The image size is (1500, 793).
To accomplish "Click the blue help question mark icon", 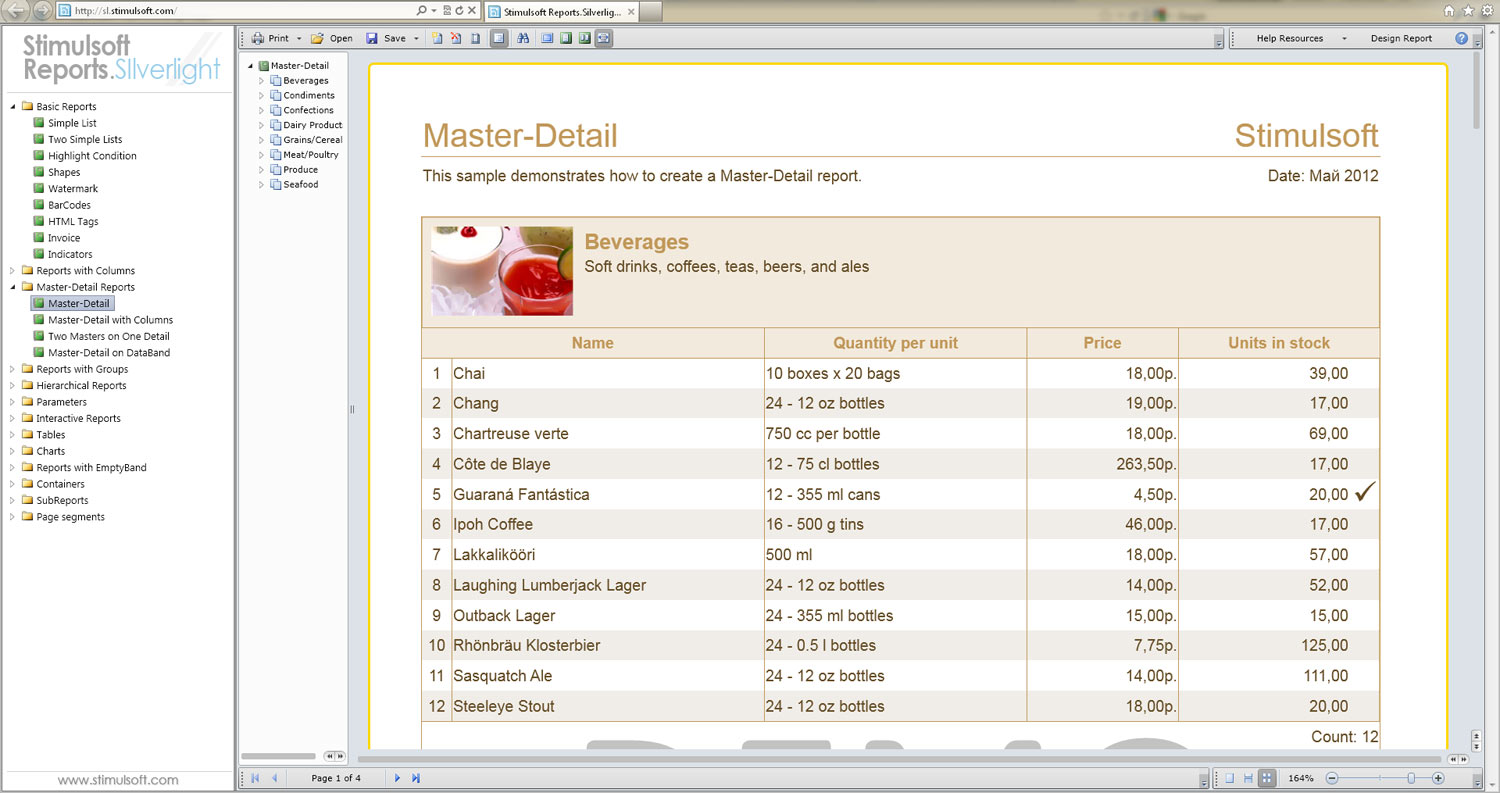I will [x=1461, y=38].
